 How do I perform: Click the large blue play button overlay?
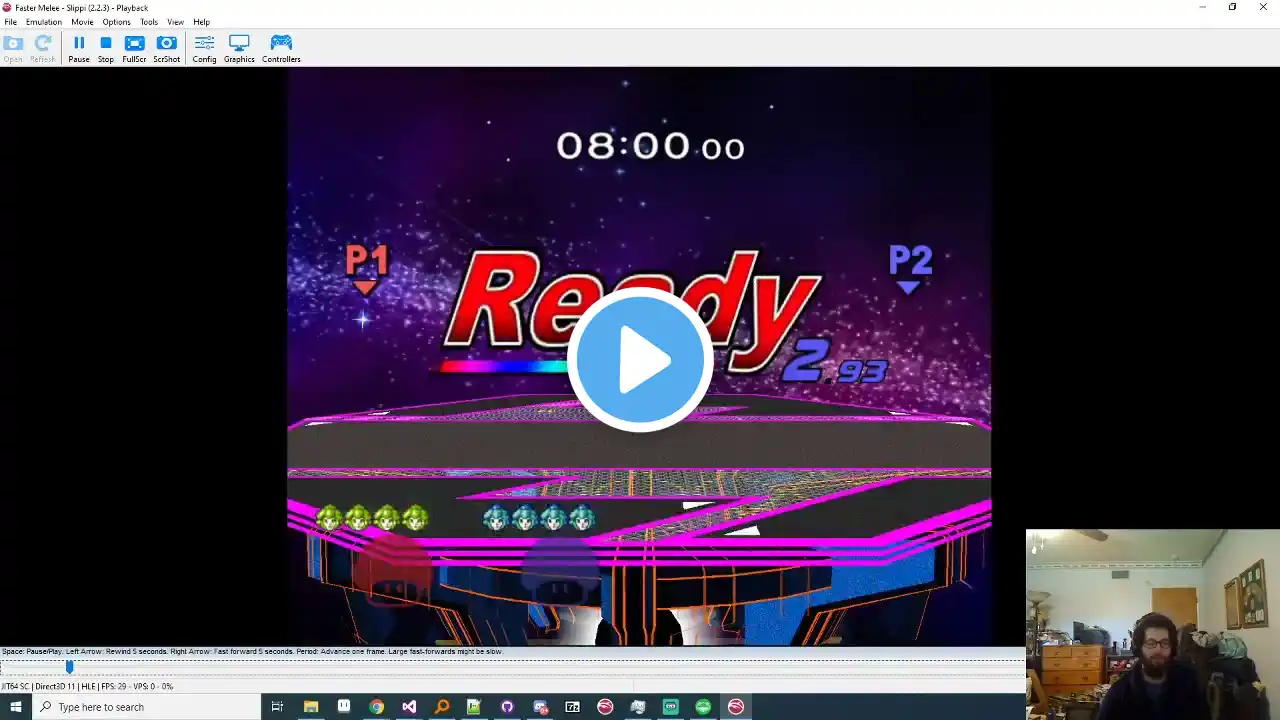click(640, 360)
